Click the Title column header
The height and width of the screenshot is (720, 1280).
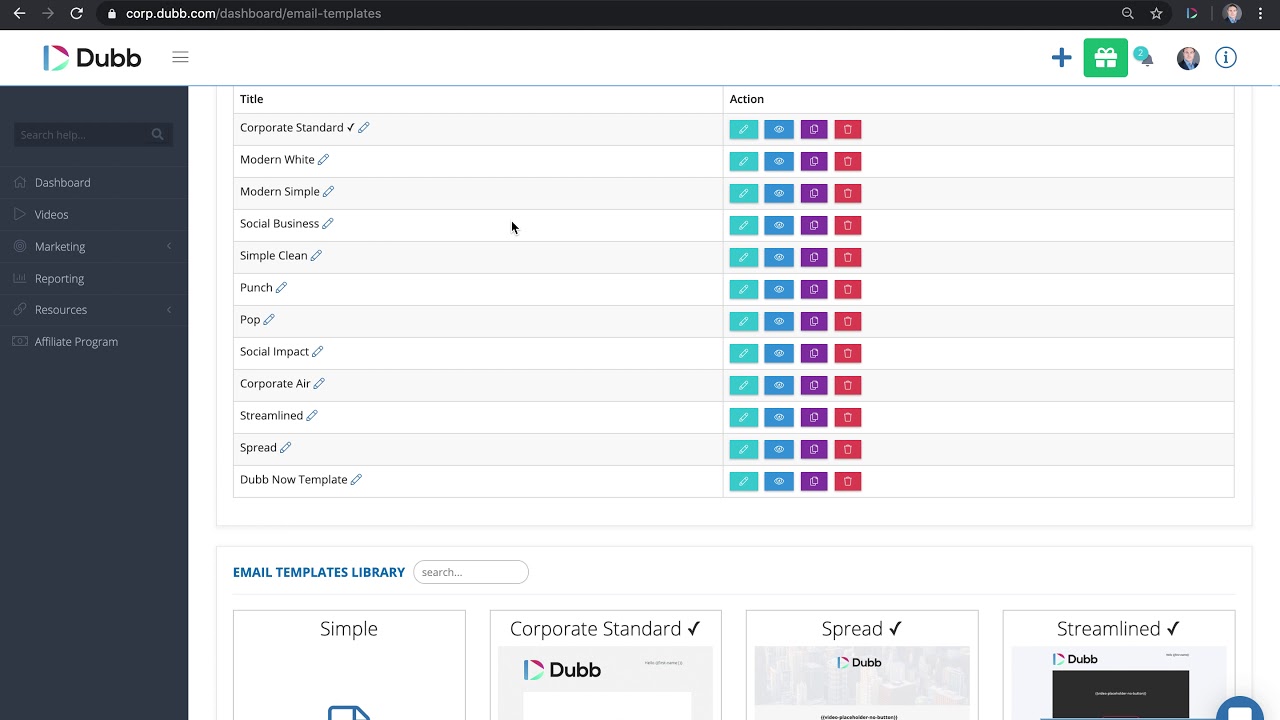click(252, 99)
